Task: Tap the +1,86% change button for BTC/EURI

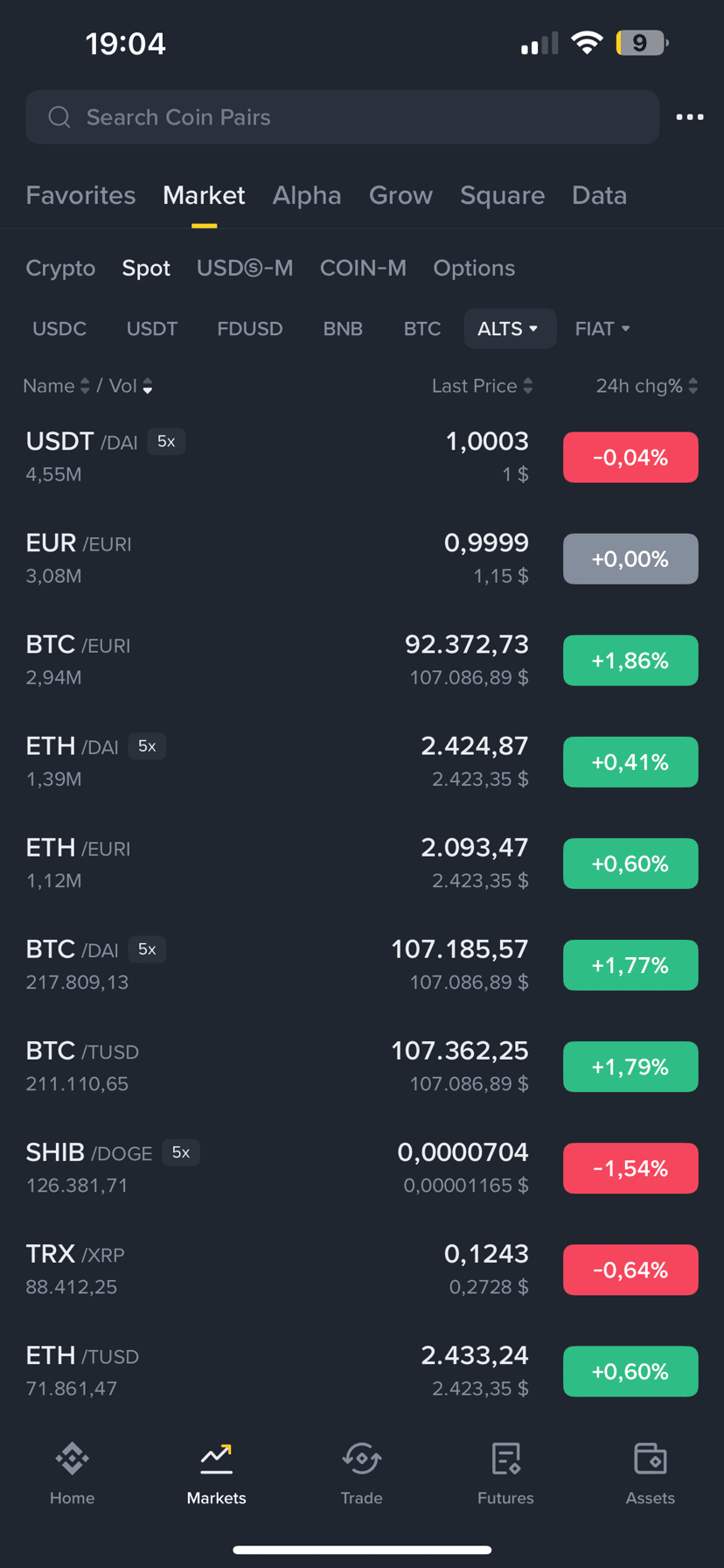Action: click(x=630, y=661)
